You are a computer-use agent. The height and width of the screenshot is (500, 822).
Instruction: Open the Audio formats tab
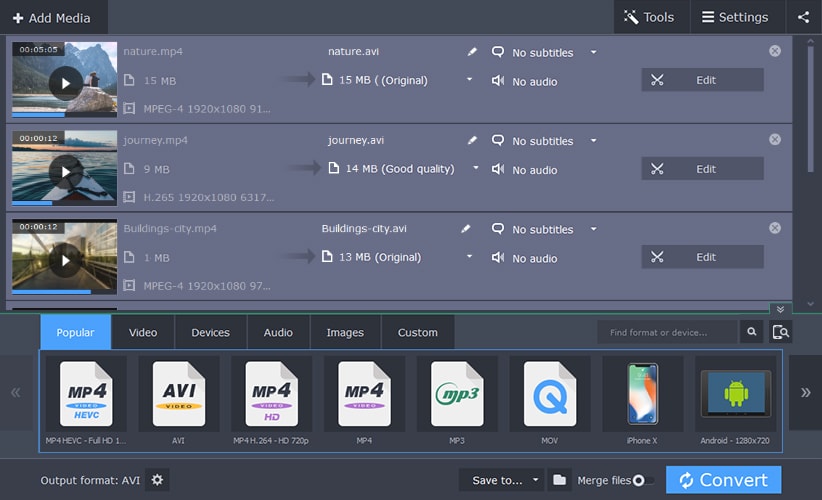coord(278,332)
